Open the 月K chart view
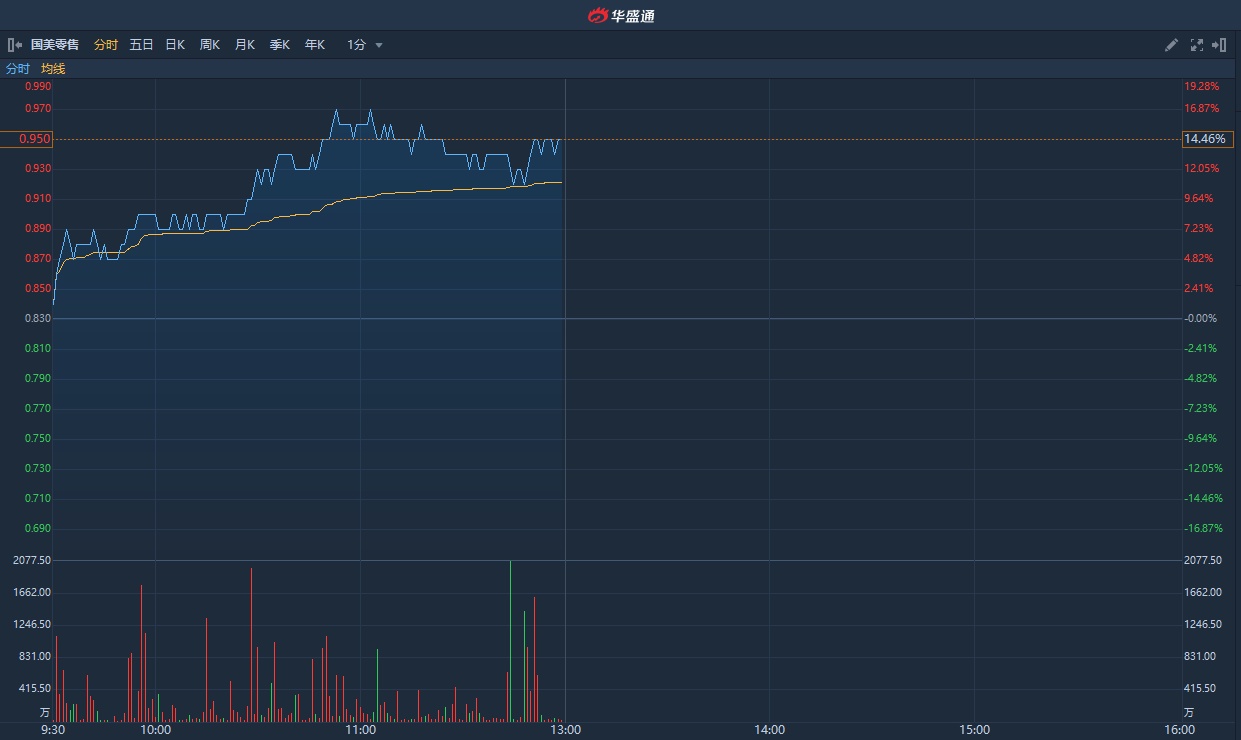This screenshot has width=1241, height=740. click(x=244, y=45)
